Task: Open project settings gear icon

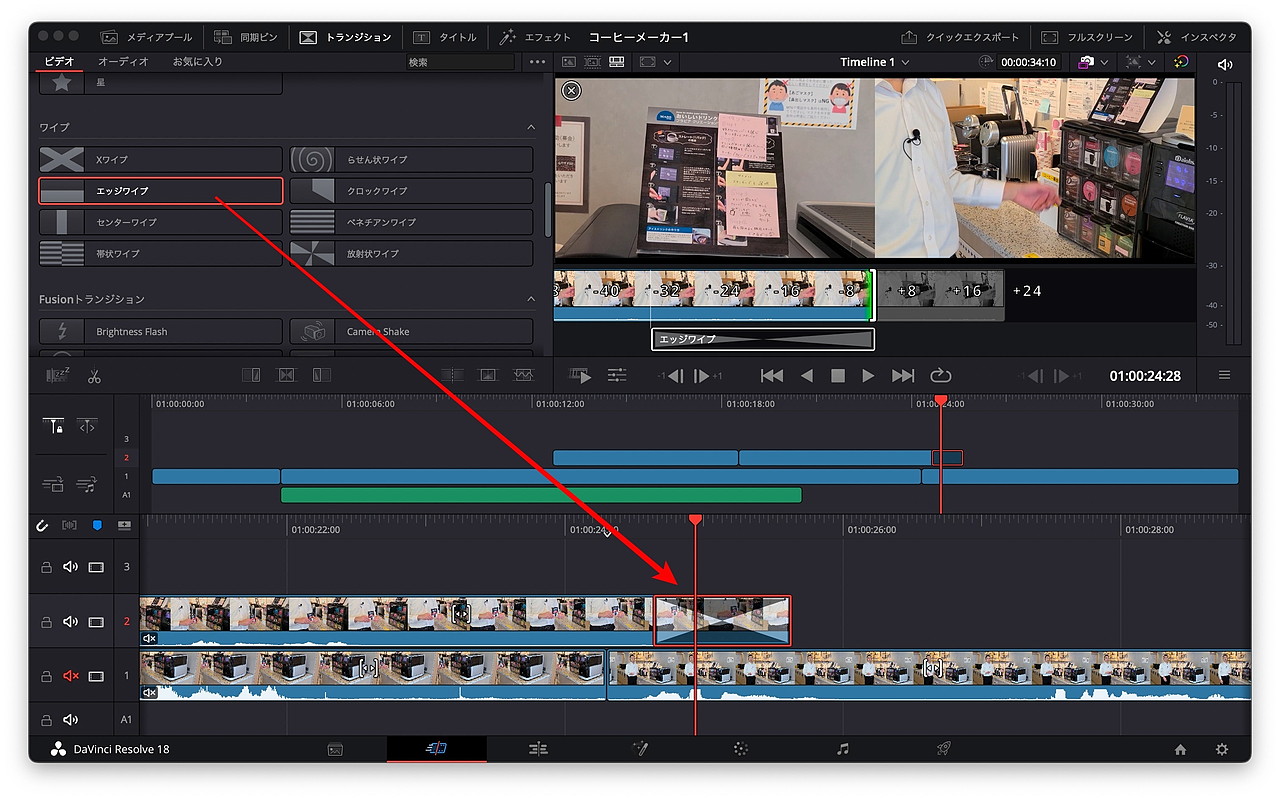Action: 1222,749
